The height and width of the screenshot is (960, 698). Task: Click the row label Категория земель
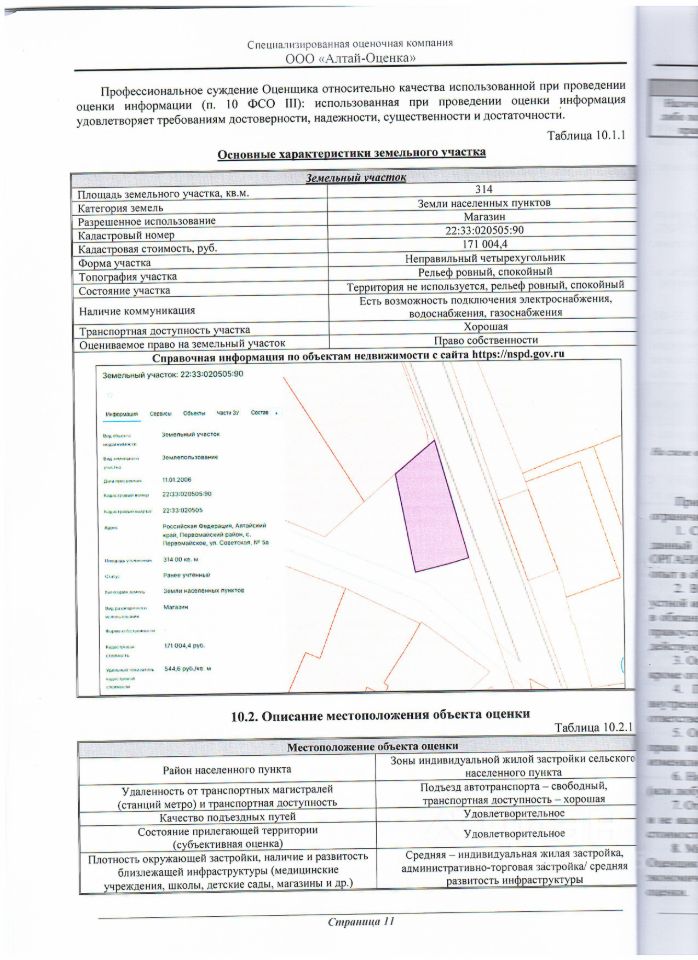[x=120, y=208]
